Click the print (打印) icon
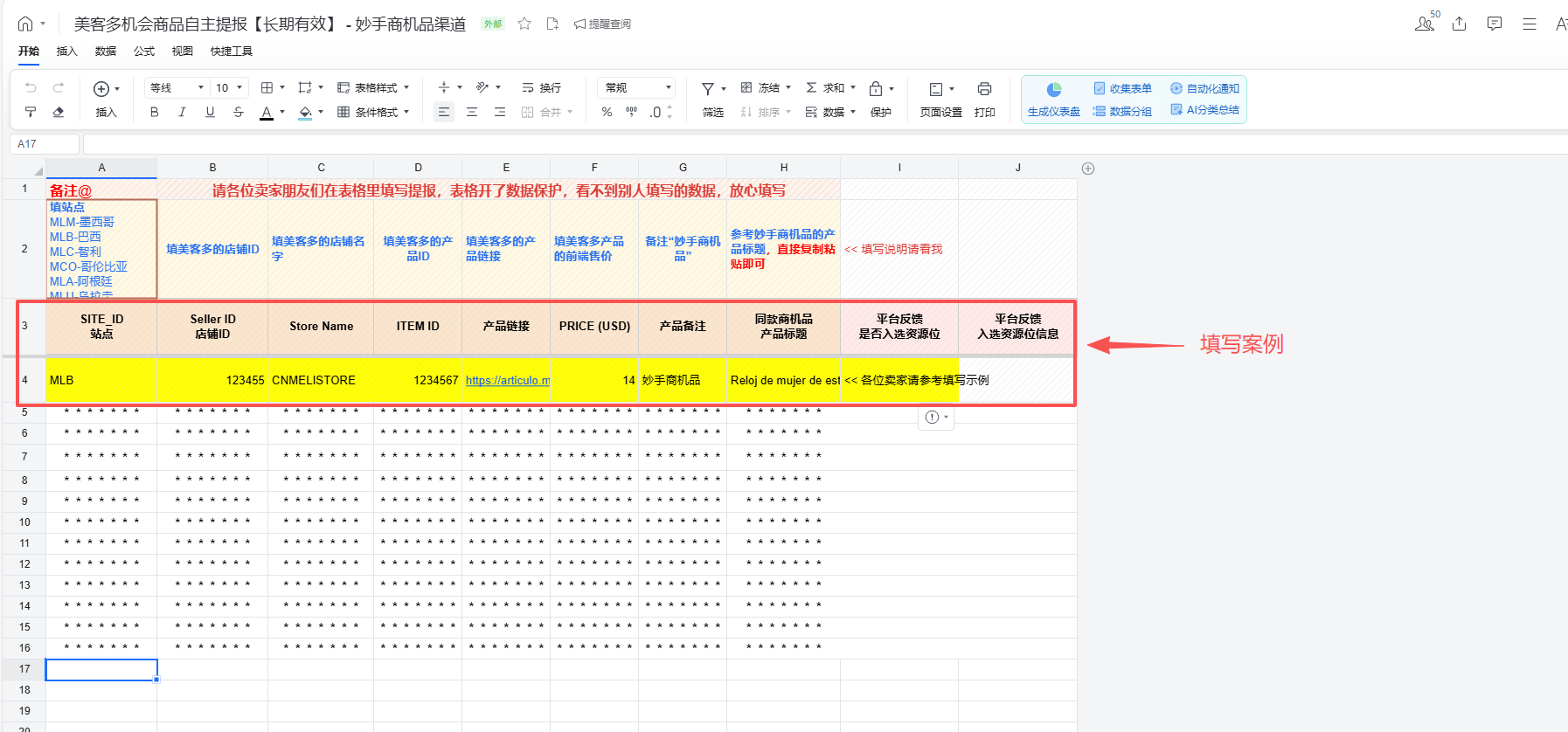Screen dimensions: 1568x732 click(984, 89)
